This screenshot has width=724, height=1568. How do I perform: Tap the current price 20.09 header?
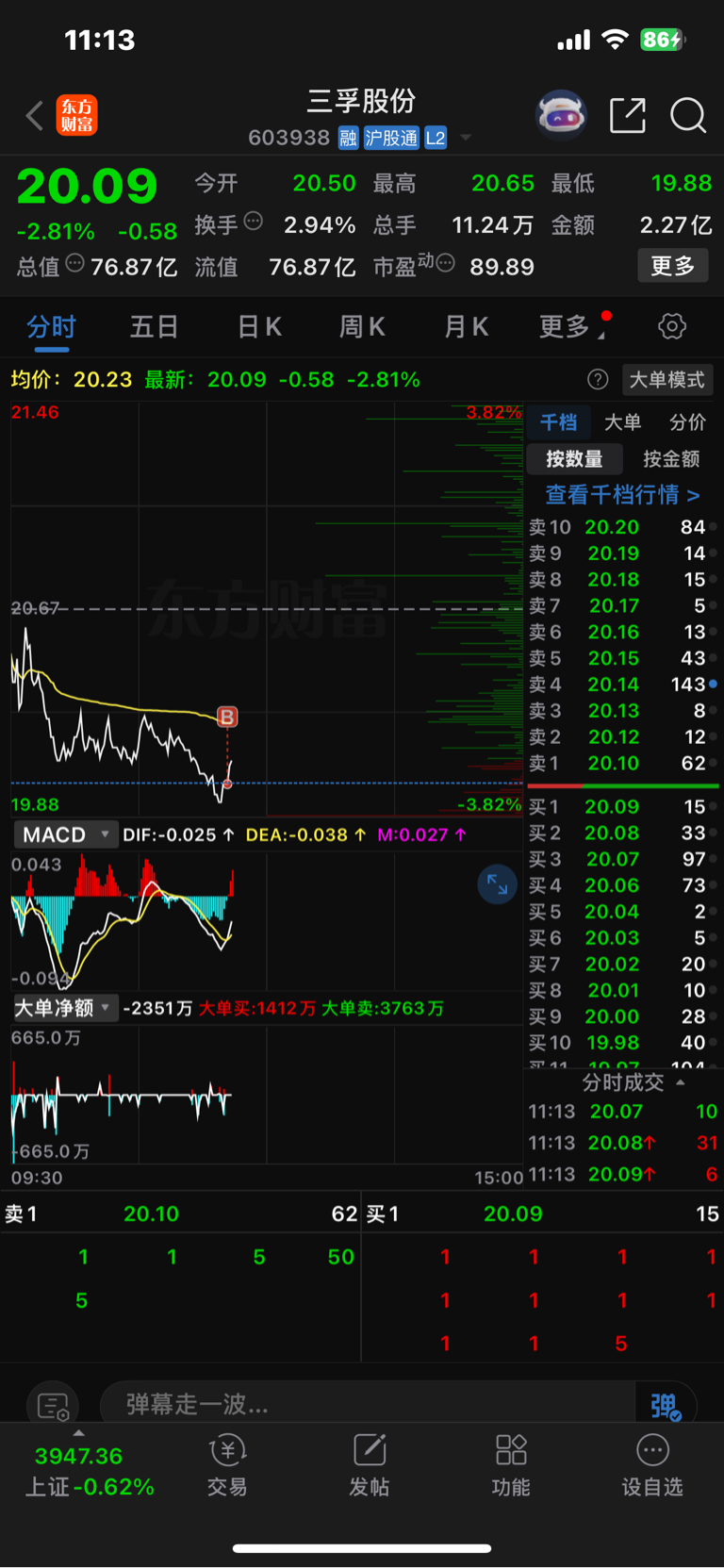87,186
